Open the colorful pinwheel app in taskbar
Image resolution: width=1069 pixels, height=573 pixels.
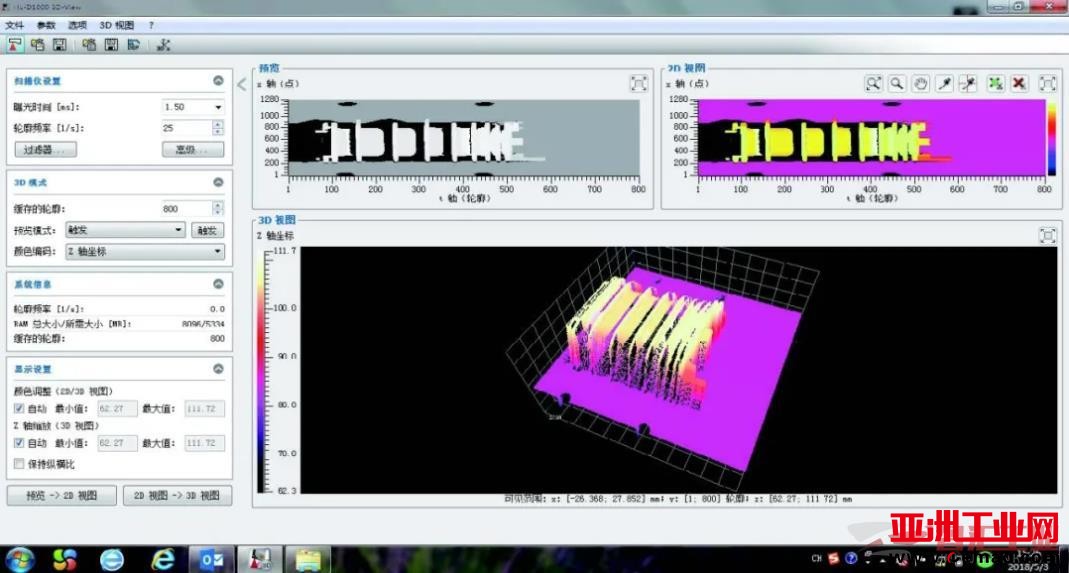pyautogui.click(x=65, y=560)
